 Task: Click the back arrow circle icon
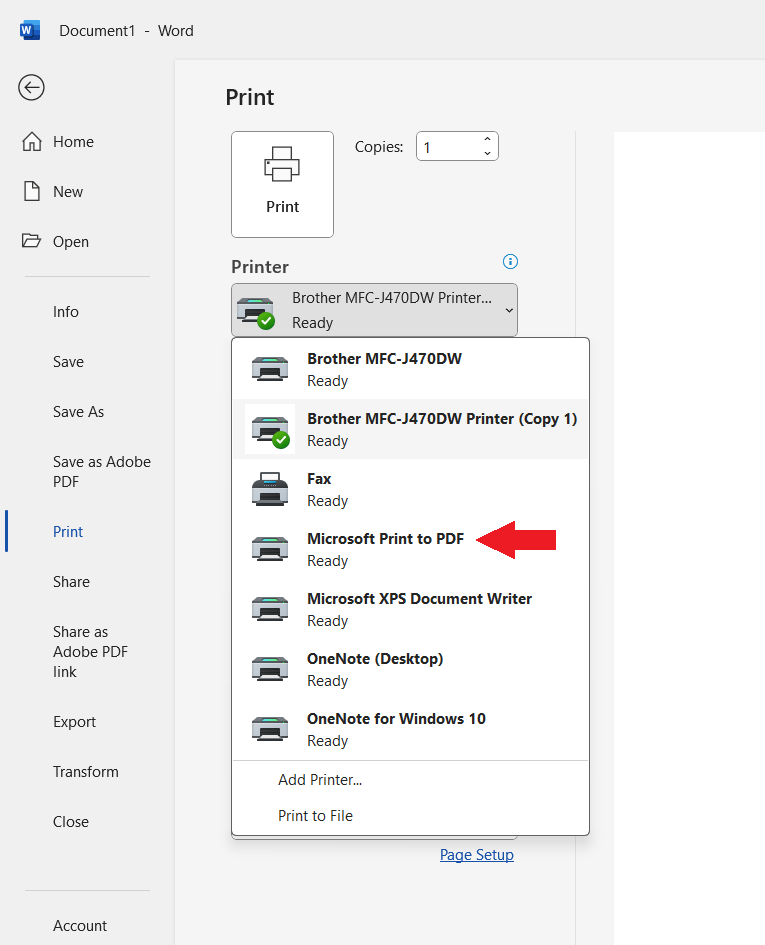tap(31, 87)
